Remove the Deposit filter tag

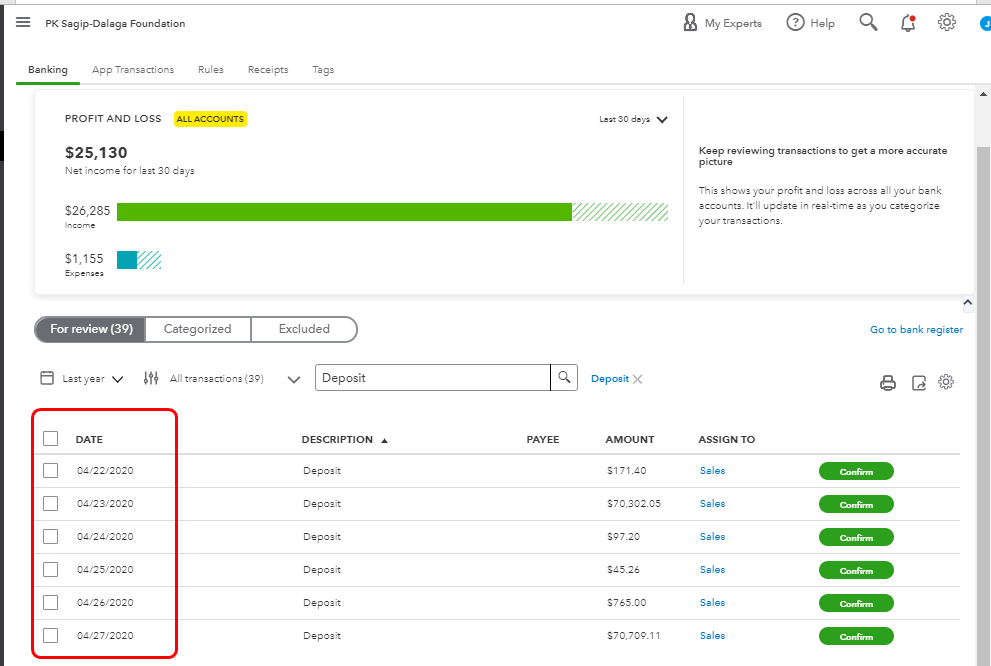click(637, 379)
